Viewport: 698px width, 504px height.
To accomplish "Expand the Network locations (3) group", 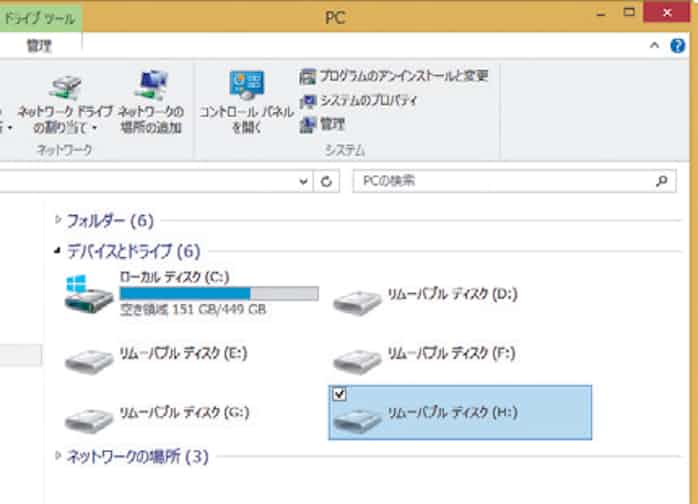I will 59,457.
